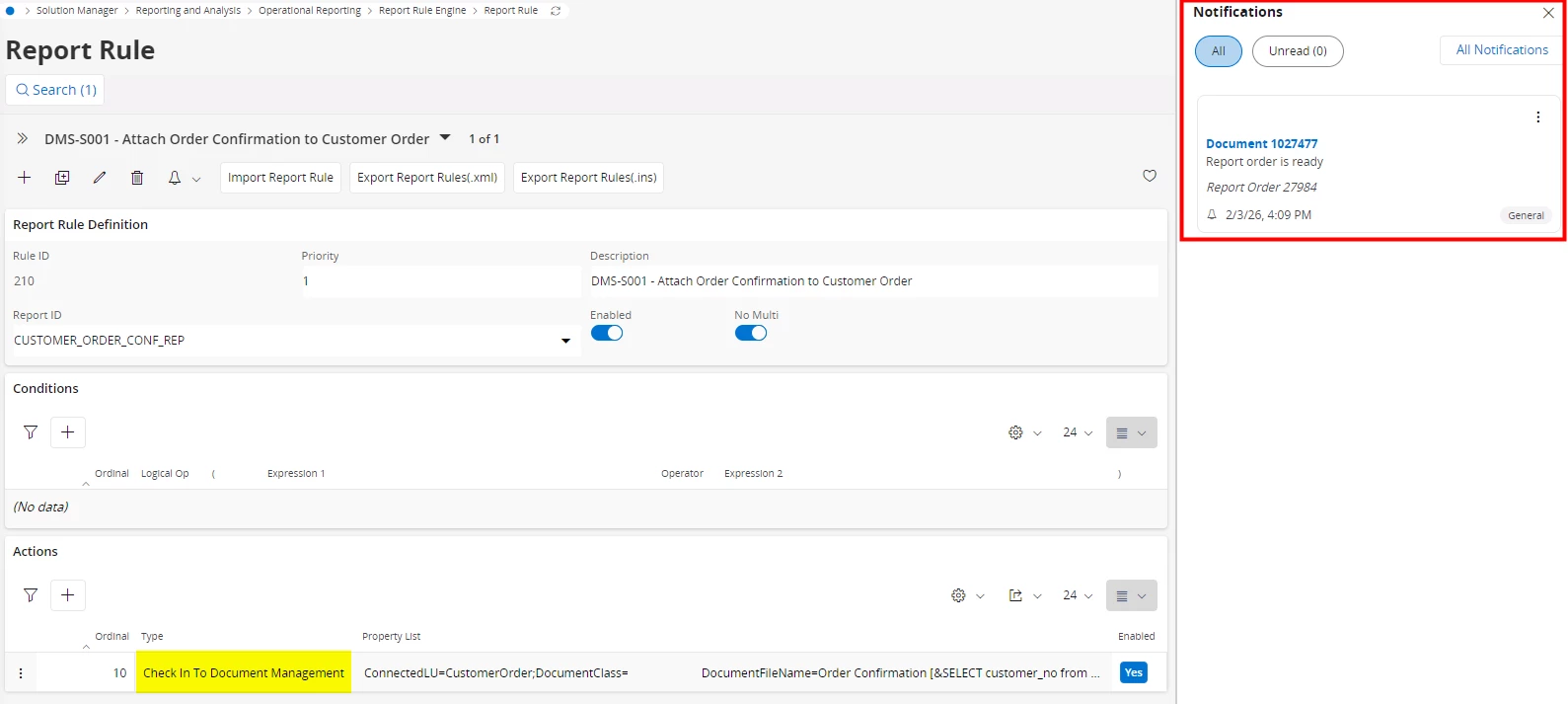1568x704 pixels.
Task: Open the Report ID dropdown
Action: pyautogui.click(x=565, y=341)
